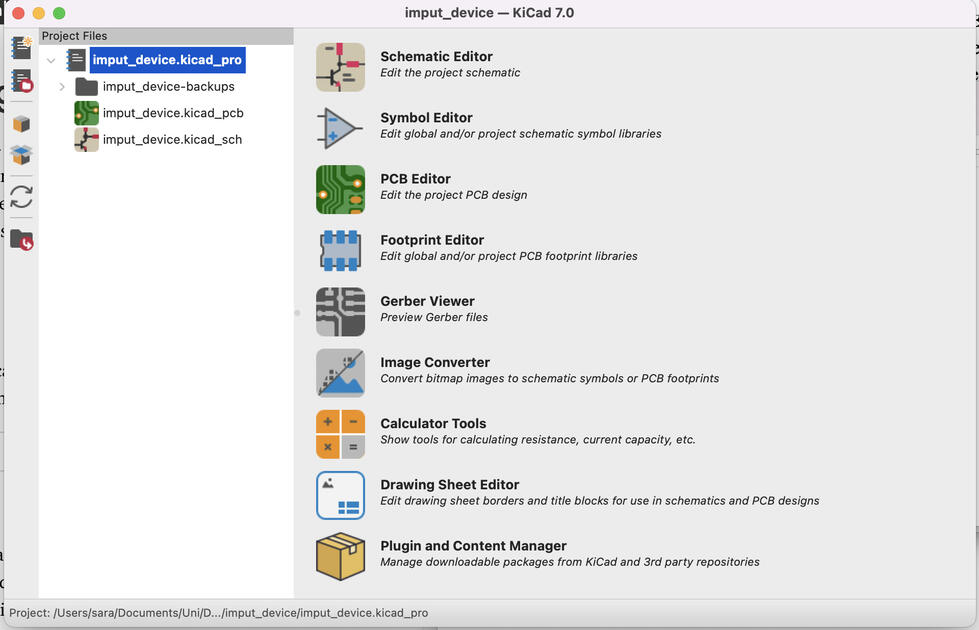Click the Refresh project tree icon
Viewport: 979px width, 630px height.
point(21,197)
